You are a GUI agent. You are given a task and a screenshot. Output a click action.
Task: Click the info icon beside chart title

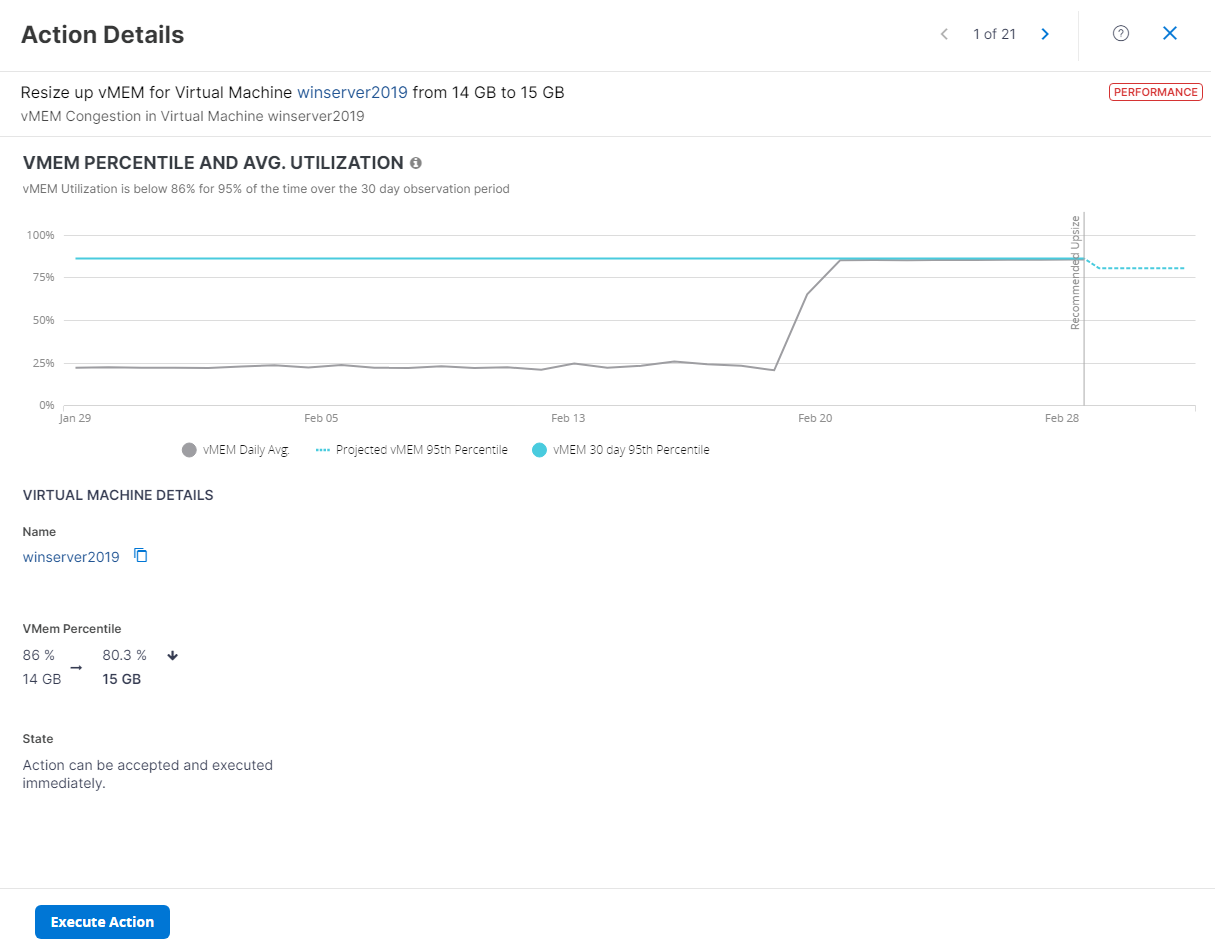pyautogui.click(x=416, y=162)
